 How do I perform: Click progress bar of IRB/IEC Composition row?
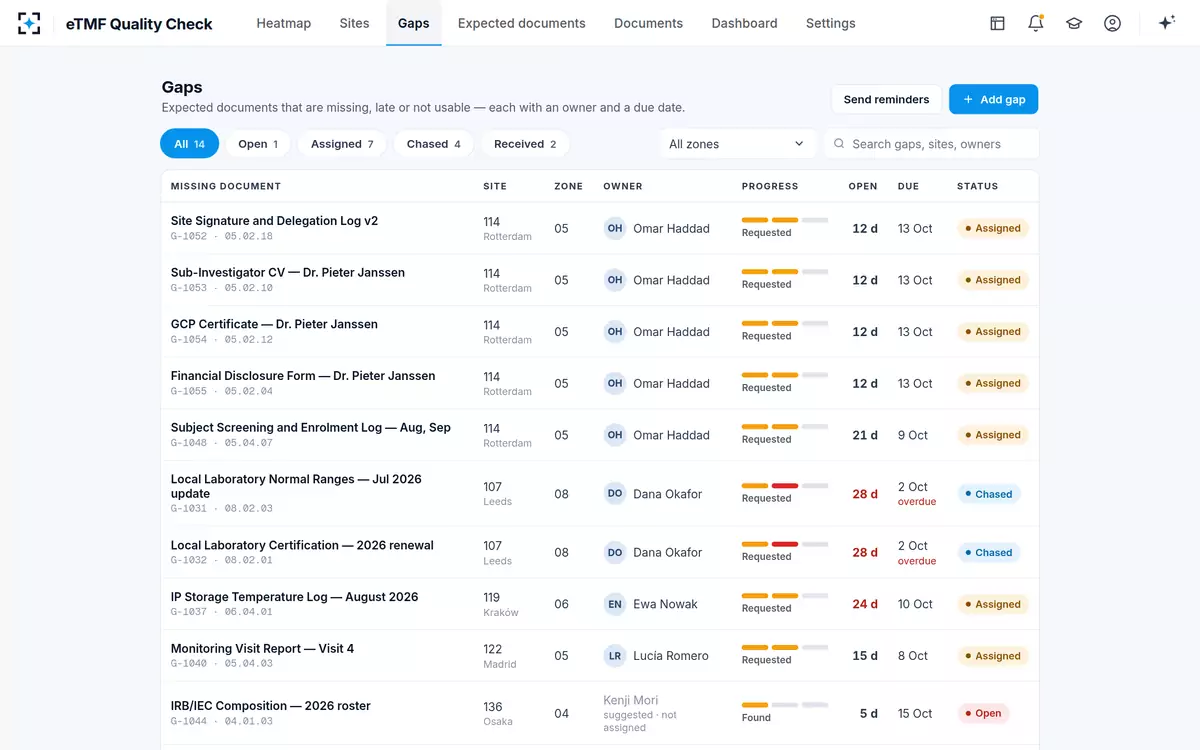click(x=785, y=705)
